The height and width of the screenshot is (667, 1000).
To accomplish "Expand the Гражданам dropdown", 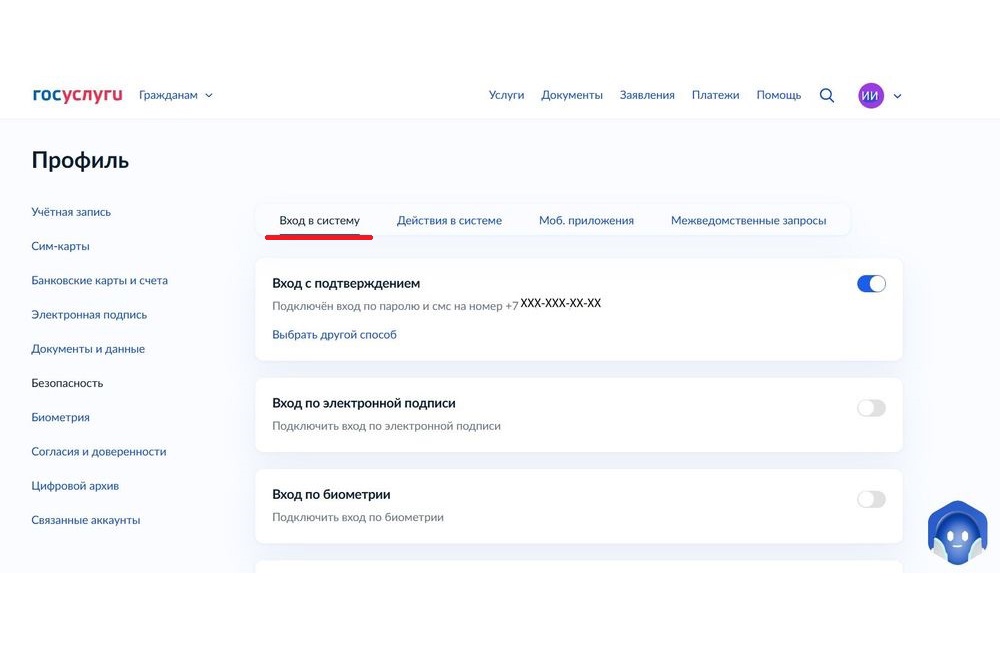I will [176, 95].
